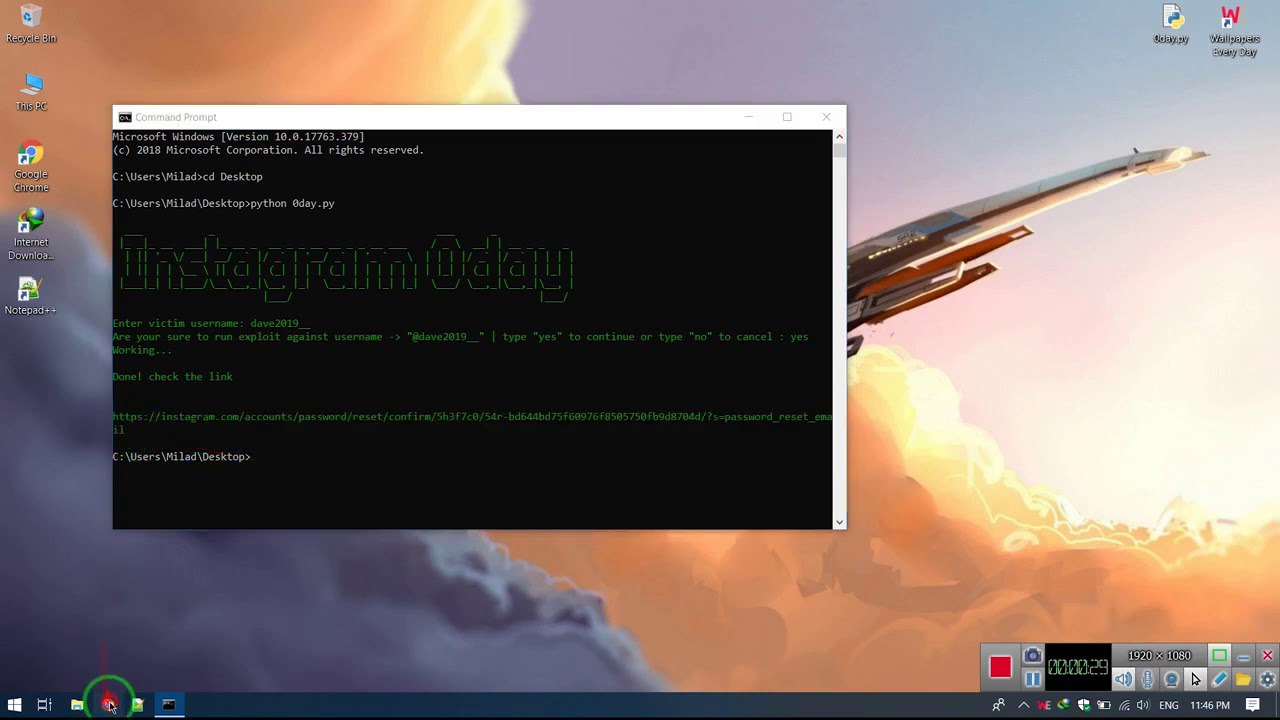Image resolution: width=1280 pixels, height=720 pixels.
Task: Open the Action Center notifications icon
Action: pyautogui.click(x=1253, y=705)
